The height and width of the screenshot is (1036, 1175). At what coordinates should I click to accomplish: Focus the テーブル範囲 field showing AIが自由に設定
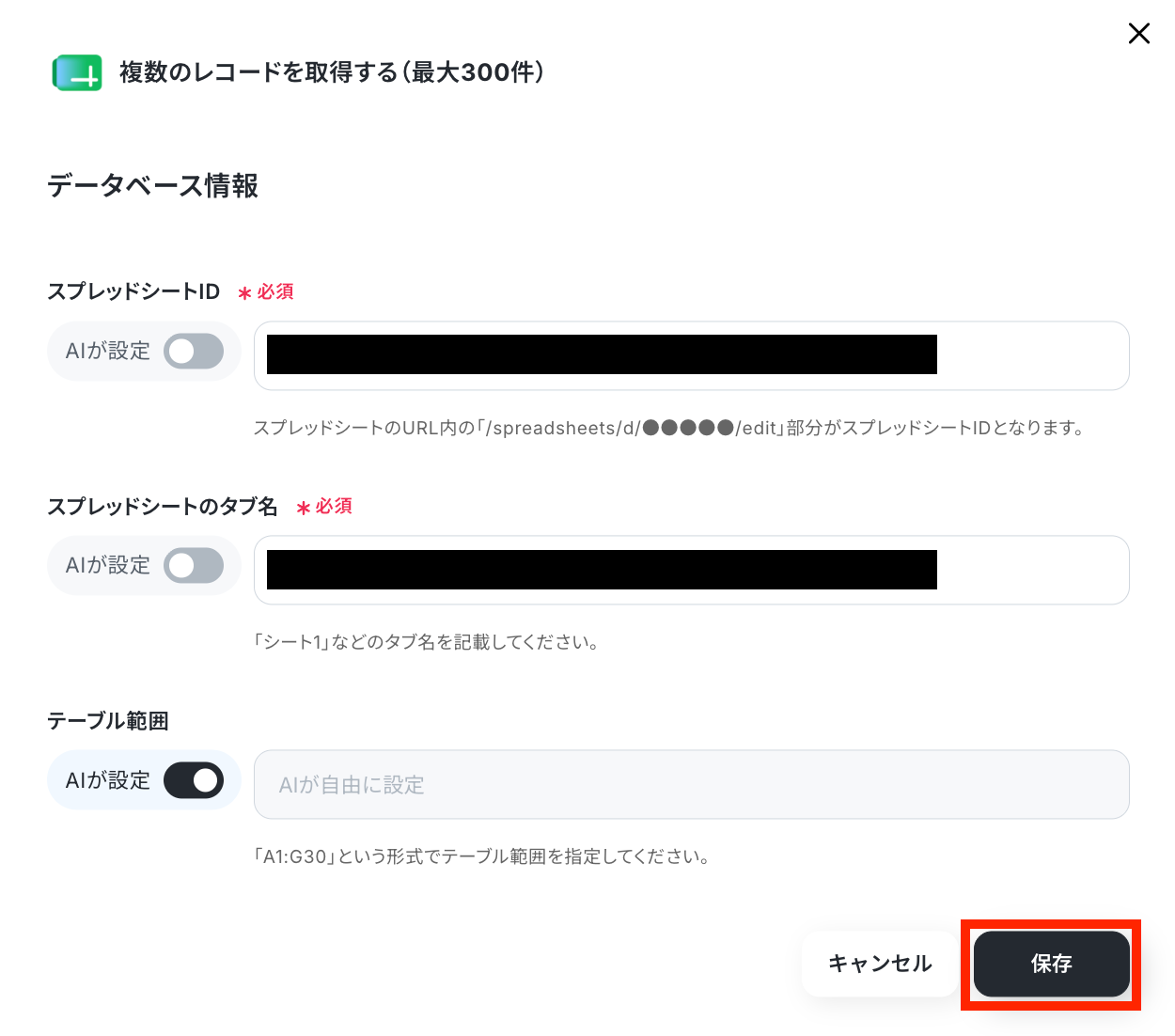pos(691,784)
